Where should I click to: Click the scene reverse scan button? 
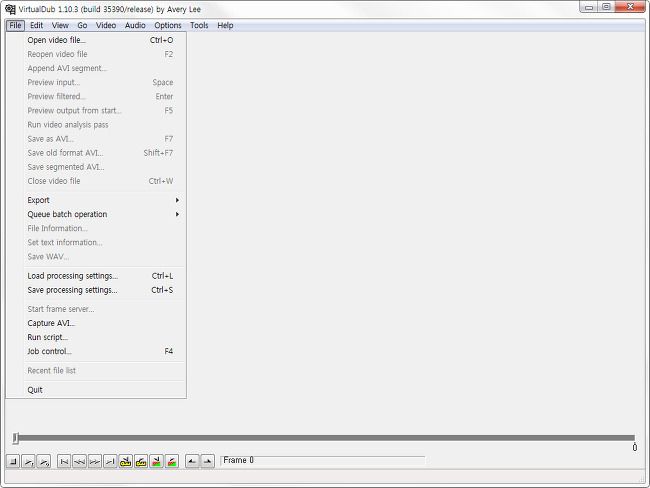coord(156,461)
